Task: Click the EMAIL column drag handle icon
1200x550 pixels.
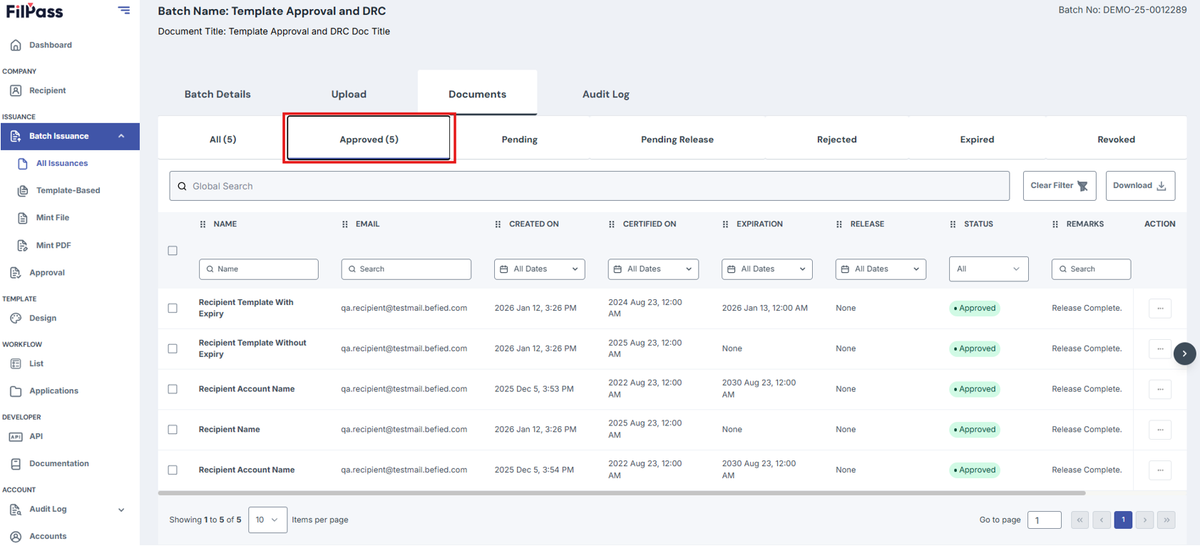Action: [345, 224]
